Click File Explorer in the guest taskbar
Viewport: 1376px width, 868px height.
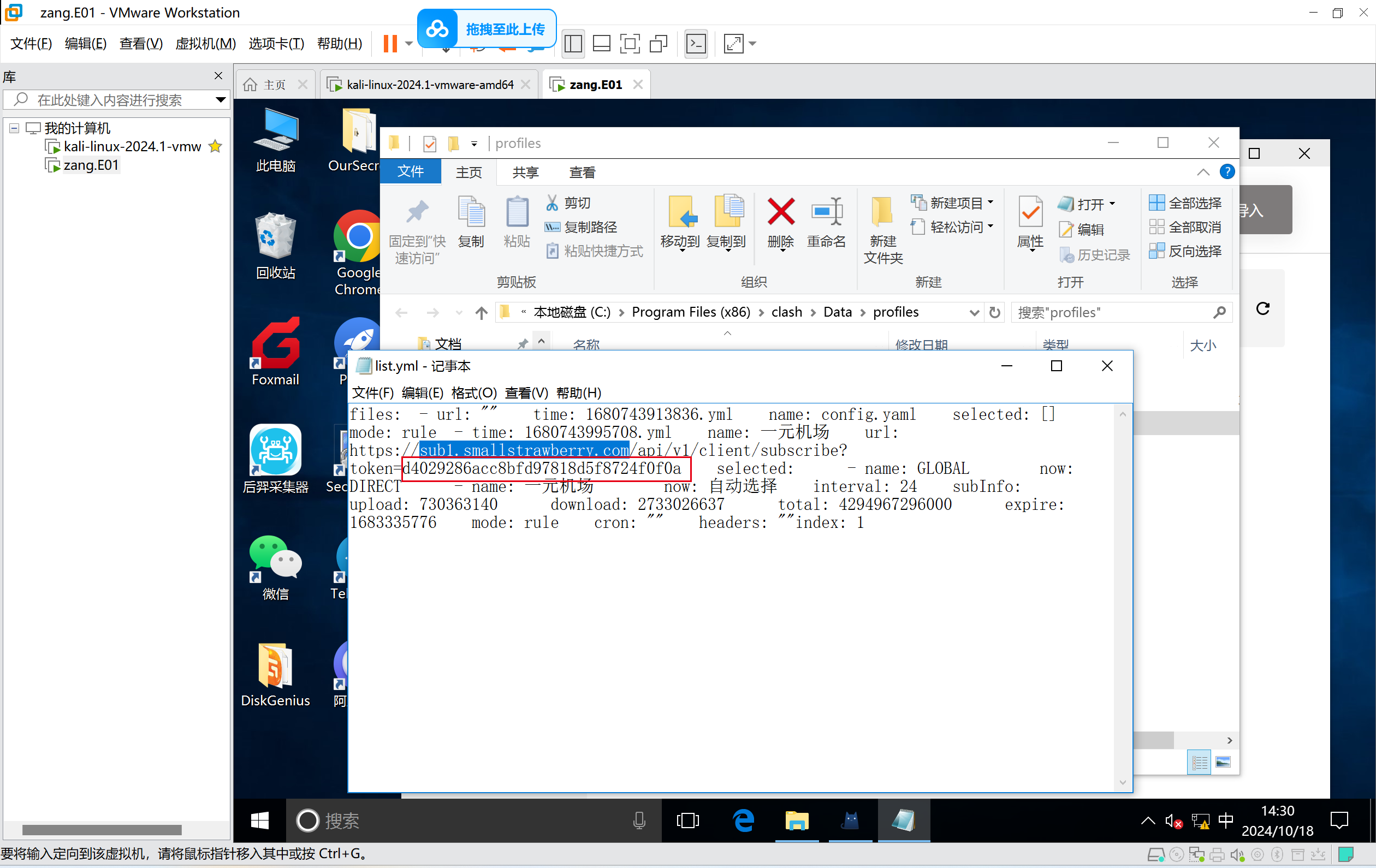797,821
